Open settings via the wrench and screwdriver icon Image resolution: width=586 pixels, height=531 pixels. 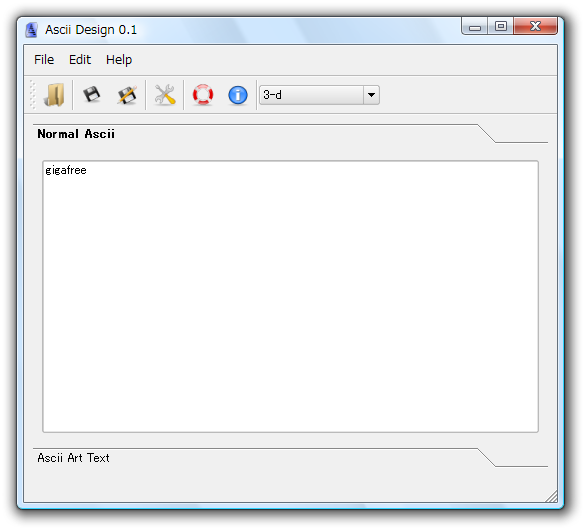(x=165, y=95)
